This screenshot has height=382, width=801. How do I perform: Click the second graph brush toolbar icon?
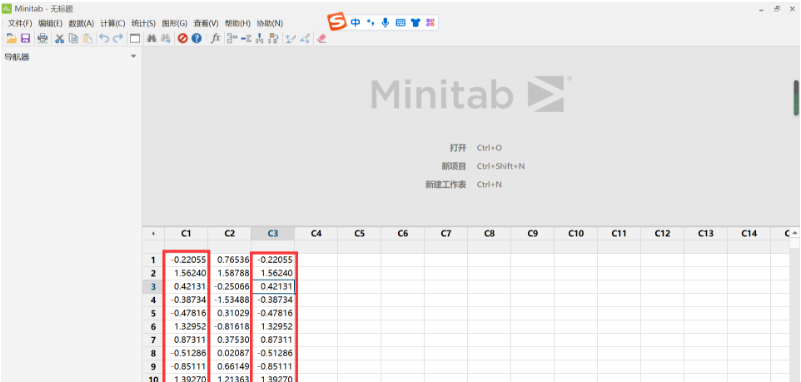point(304,38)
